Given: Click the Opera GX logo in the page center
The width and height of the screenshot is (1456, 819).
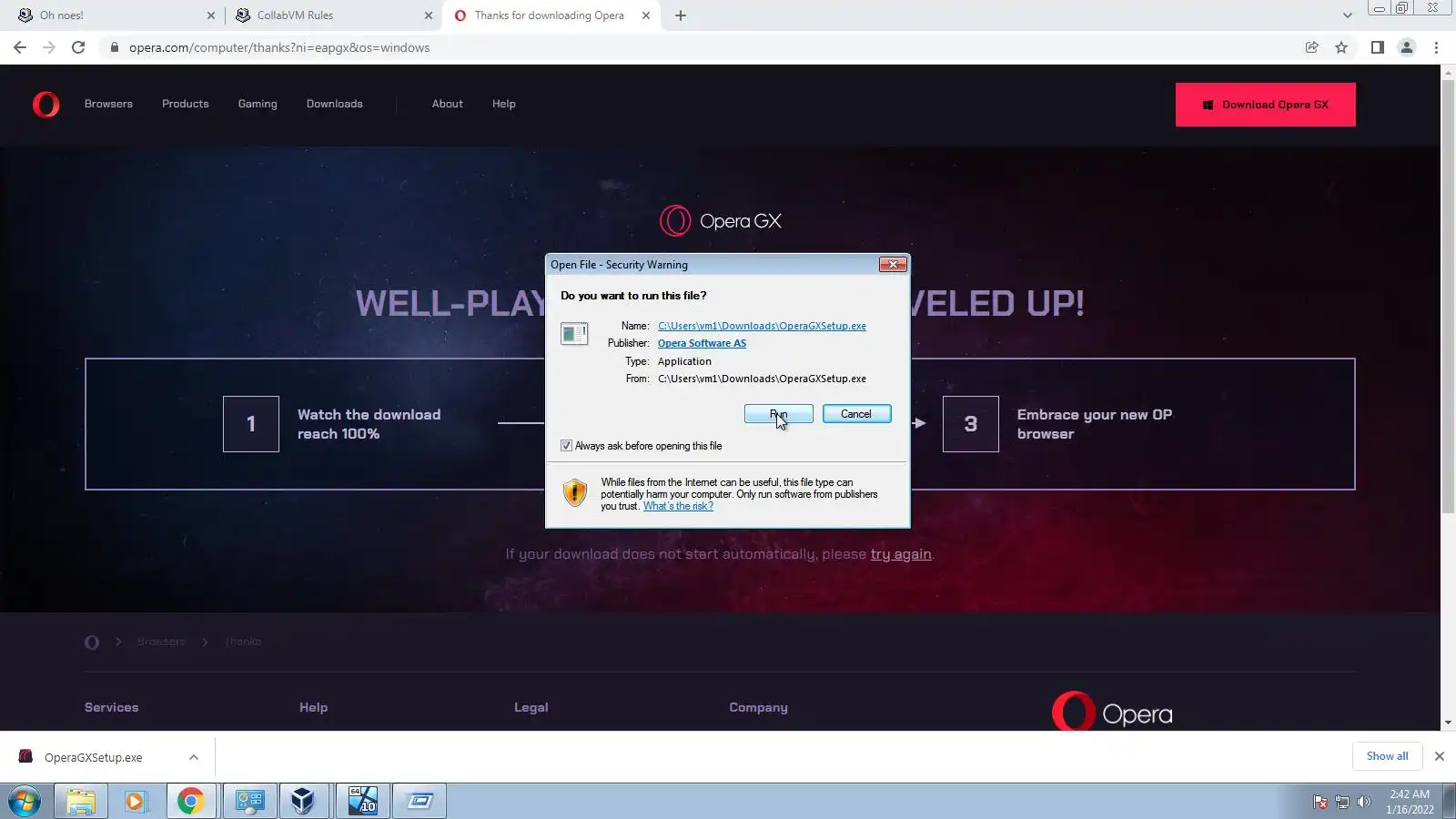Looking at the screenshot, I should pyautogui.click(x=721, y=221).
